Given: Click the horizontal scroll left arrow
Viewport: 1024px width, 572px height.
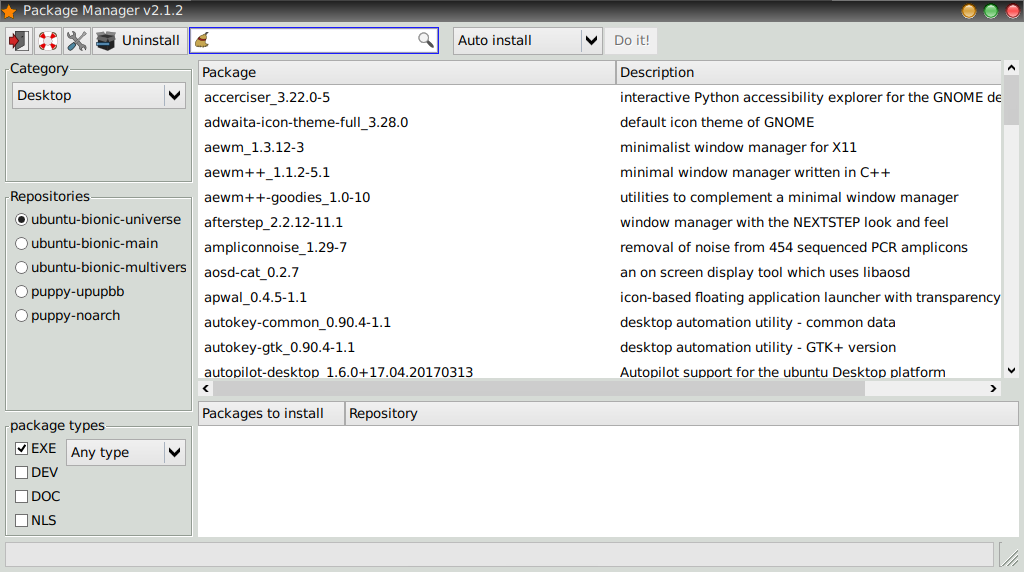Looking at the screenshot, I should 206,389.
